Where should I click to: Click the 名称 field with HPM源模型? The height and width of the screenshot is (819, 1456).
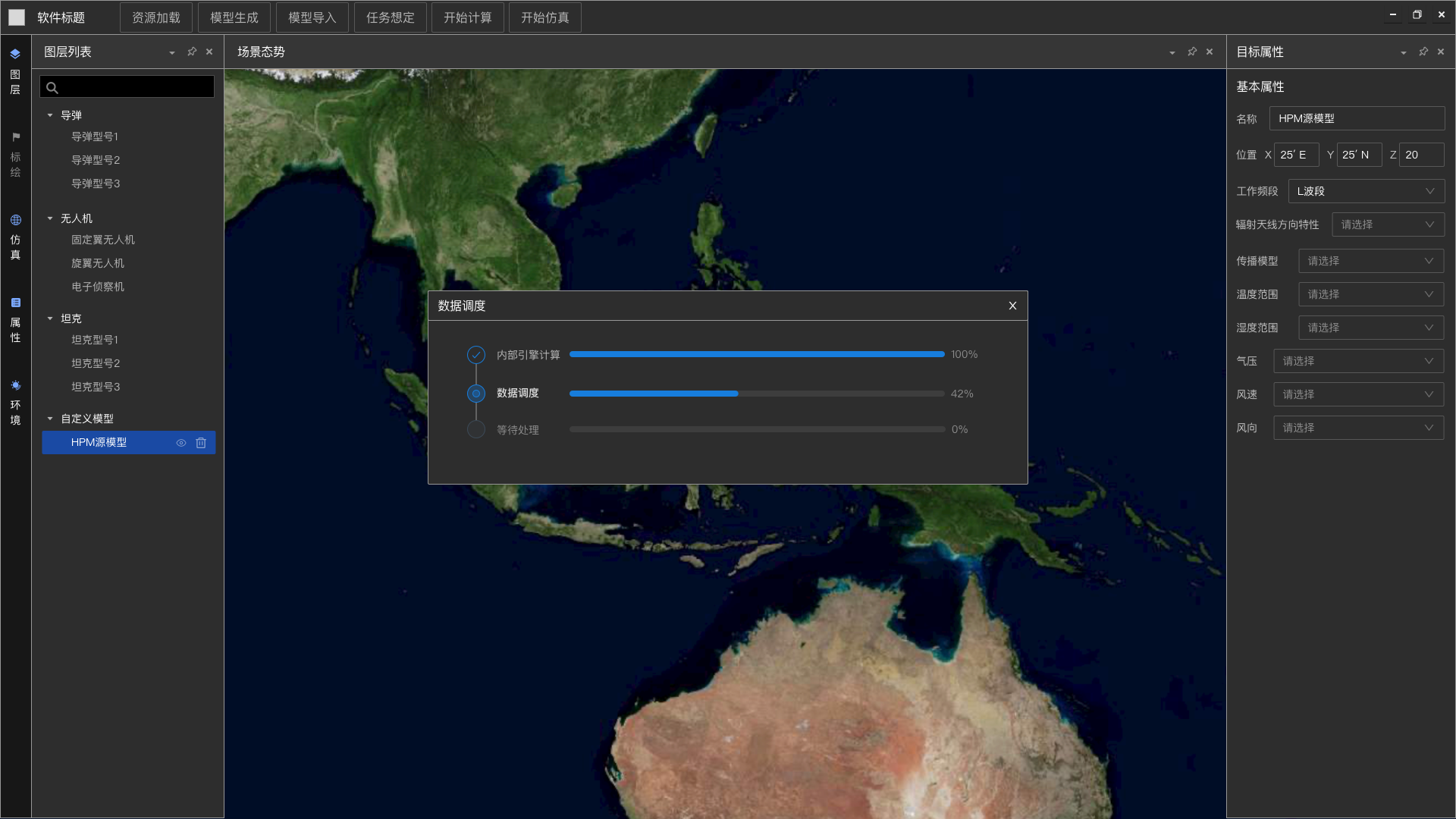[x=1357, y=118]
